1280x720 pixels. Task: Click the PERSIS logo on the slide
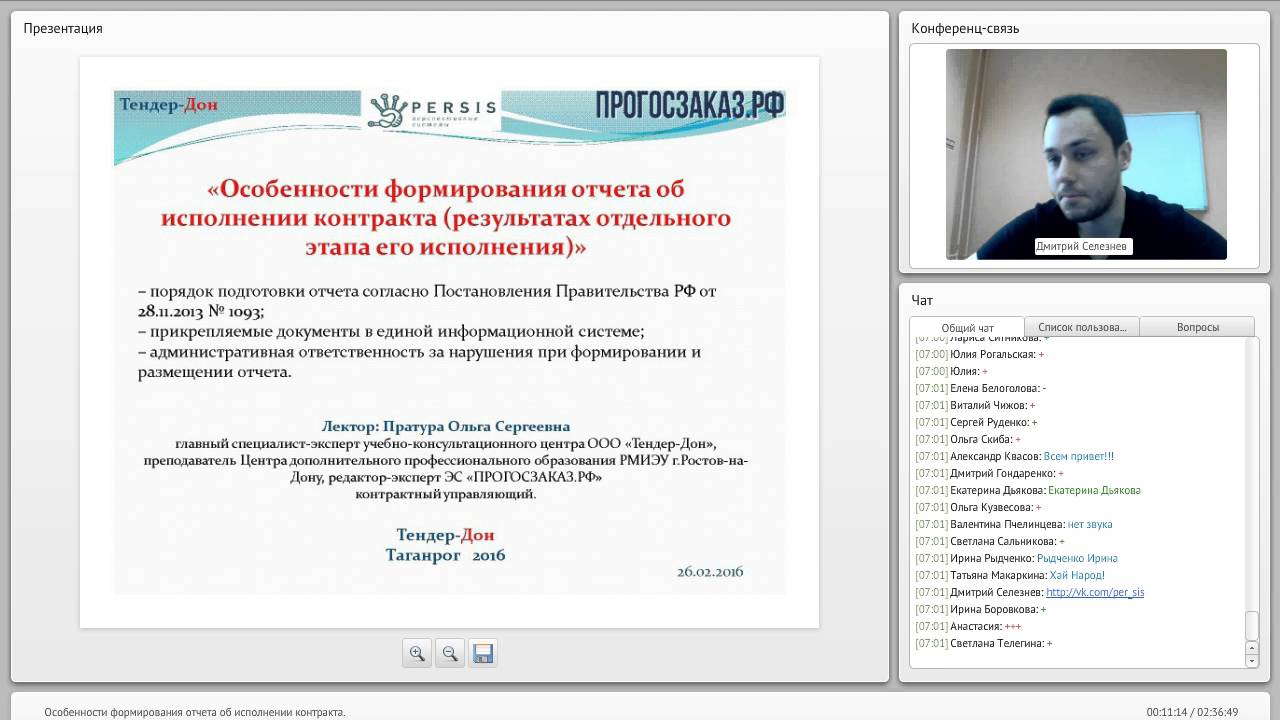point(432,110)
